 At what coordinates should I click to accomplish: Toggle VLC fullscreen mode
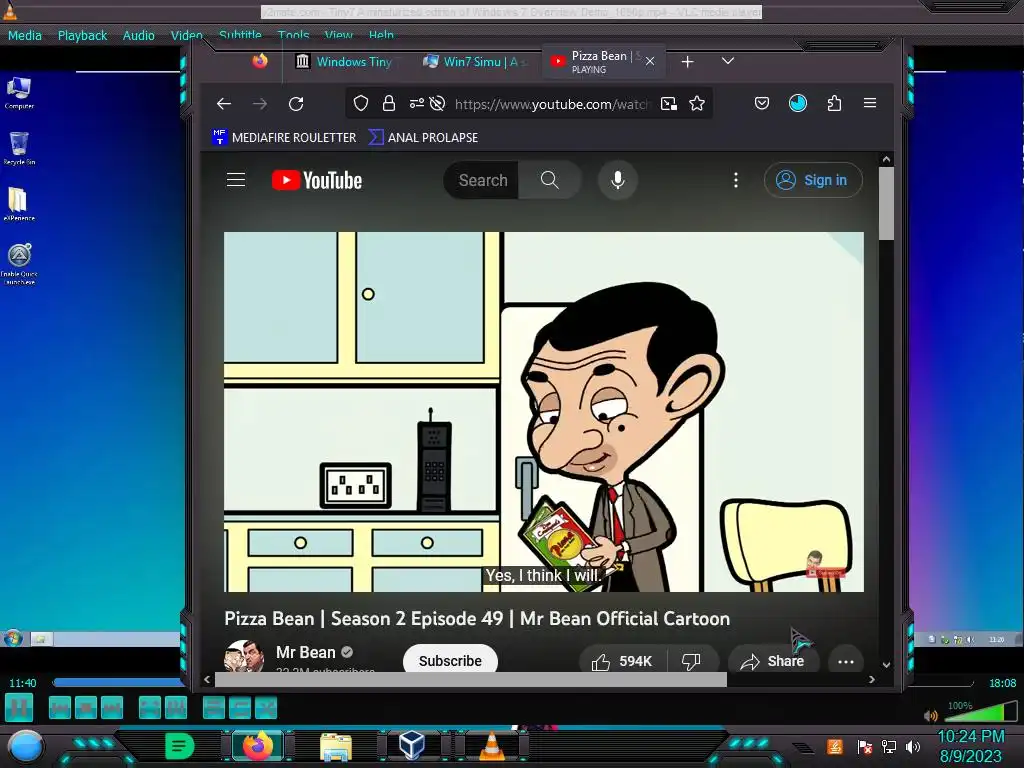(x=150, y=708)
